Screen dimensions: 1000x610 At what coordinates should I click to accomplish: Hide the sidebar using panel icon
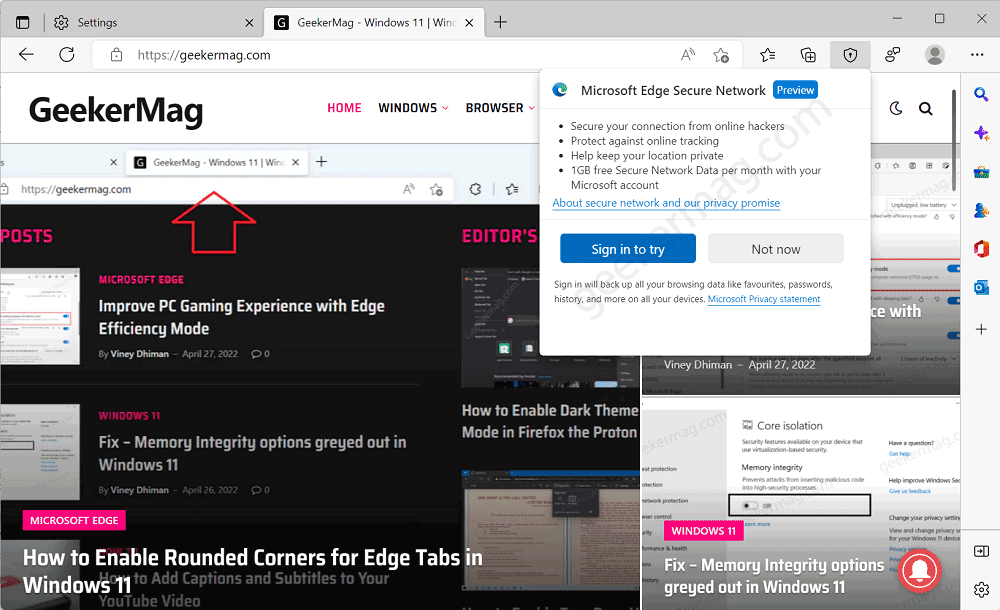point(981,551)
